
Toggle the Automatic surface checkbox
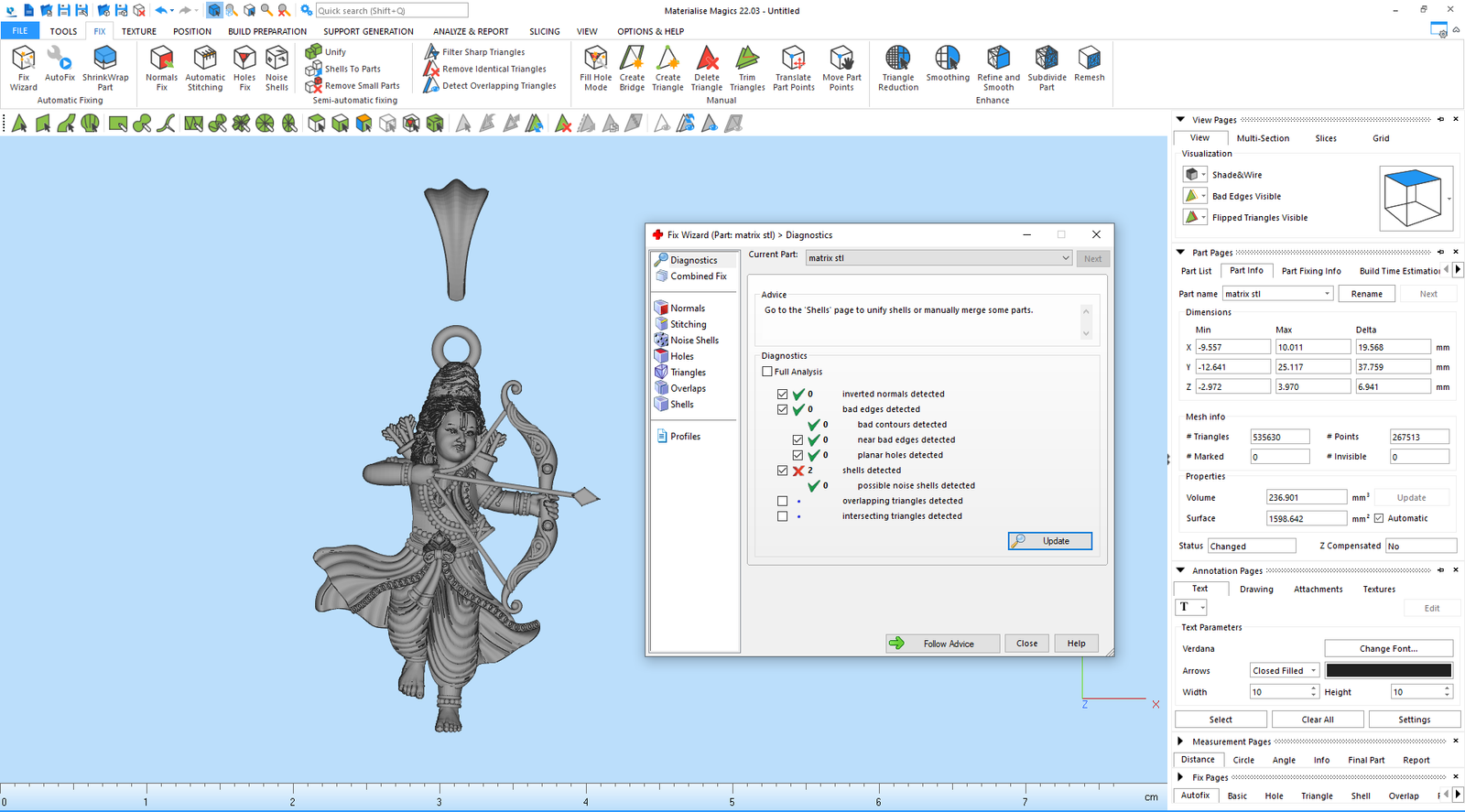1379,518
